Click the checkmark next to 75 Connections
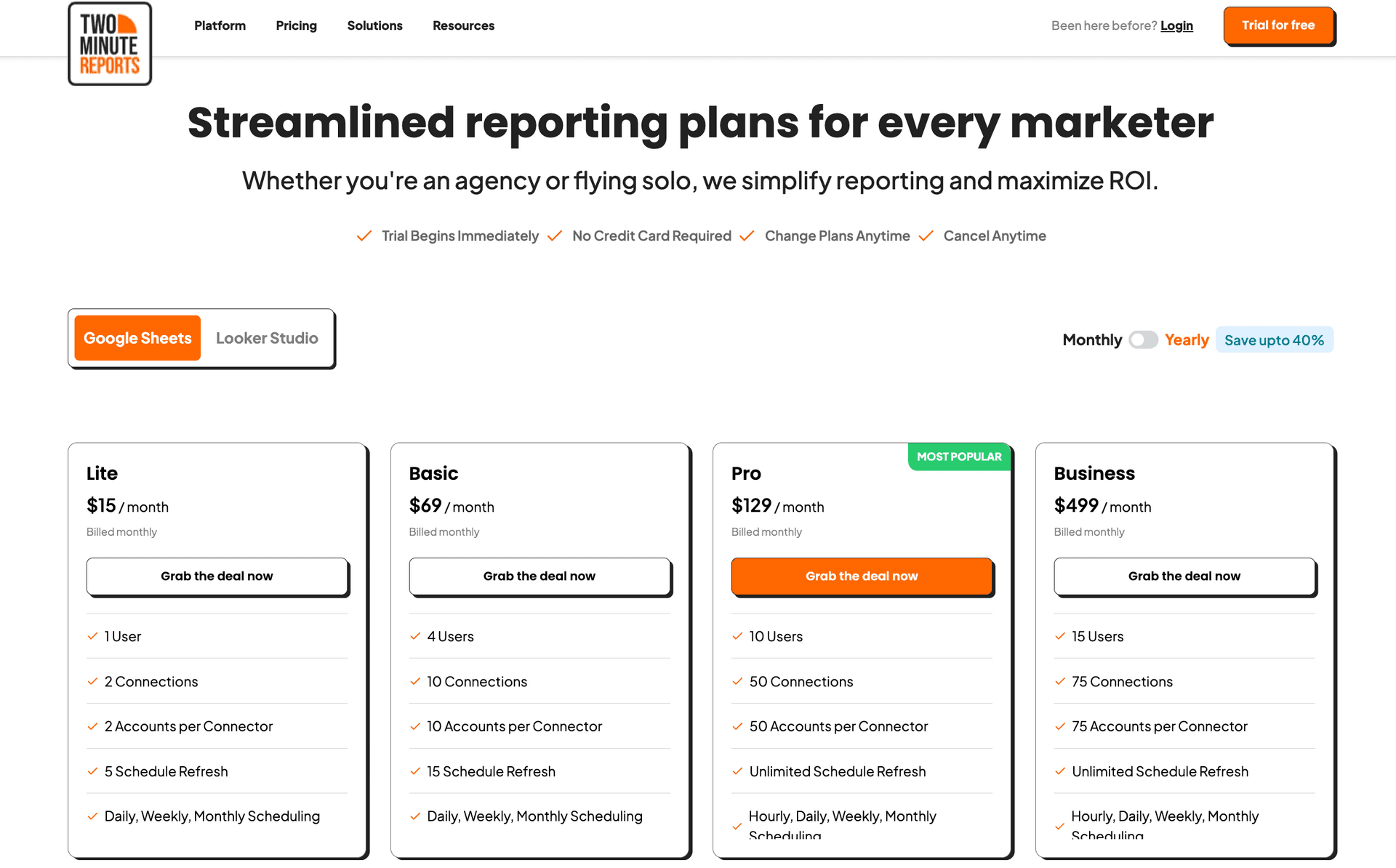 [x=1060, y=681]
